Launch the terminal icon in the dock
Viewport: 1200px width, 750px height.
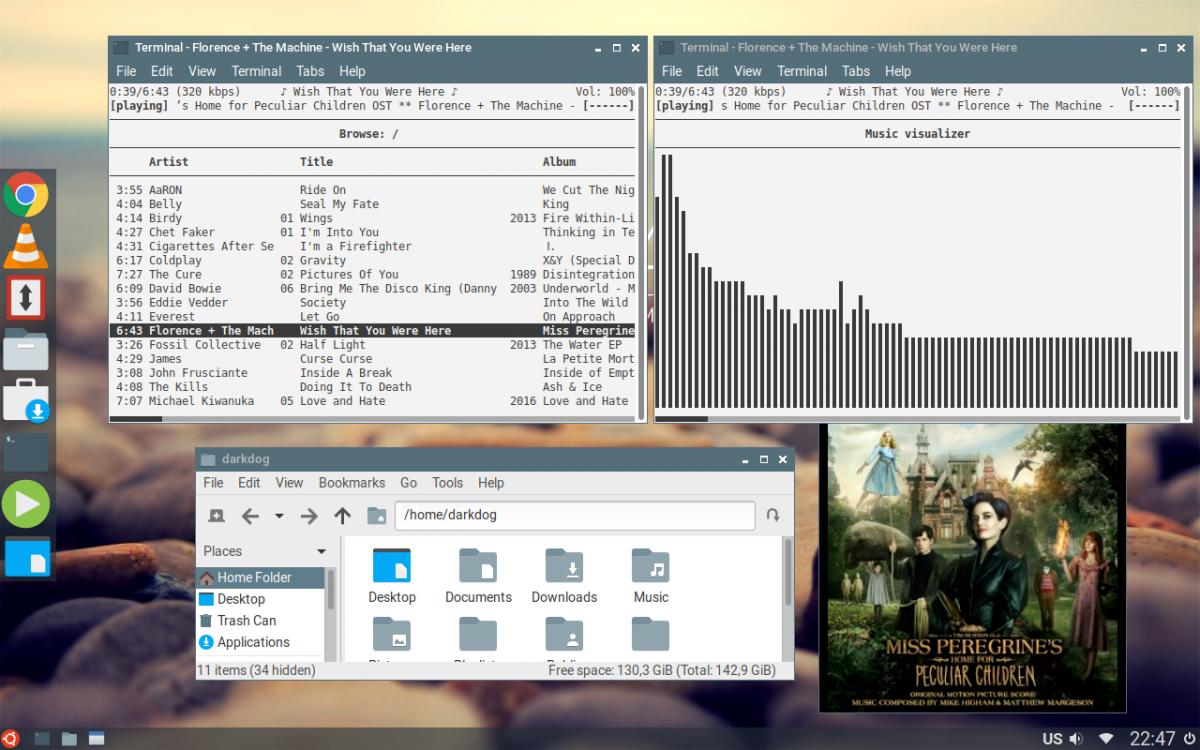[26, 452]
